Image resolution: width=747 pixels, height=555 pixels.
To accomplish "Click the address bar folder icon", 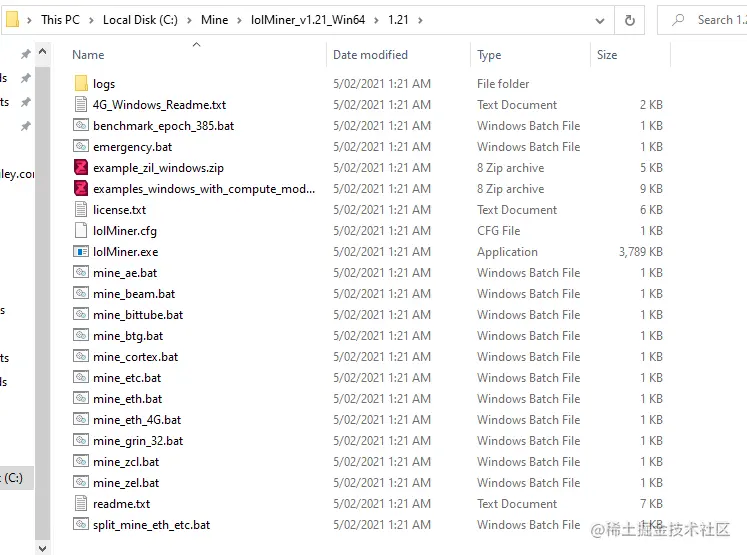I will click(x=12, y=20).
